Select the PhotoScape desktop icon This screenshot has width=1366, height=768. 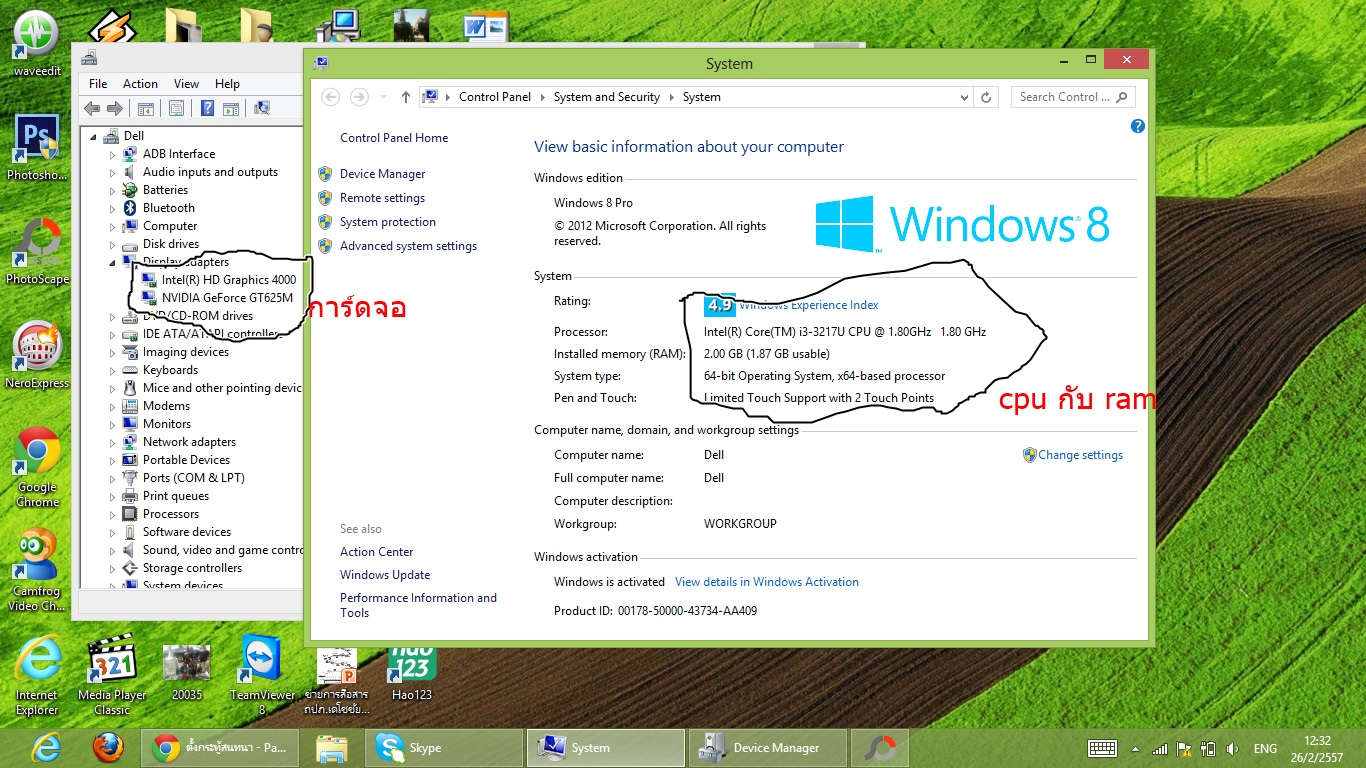click(38, 252)
